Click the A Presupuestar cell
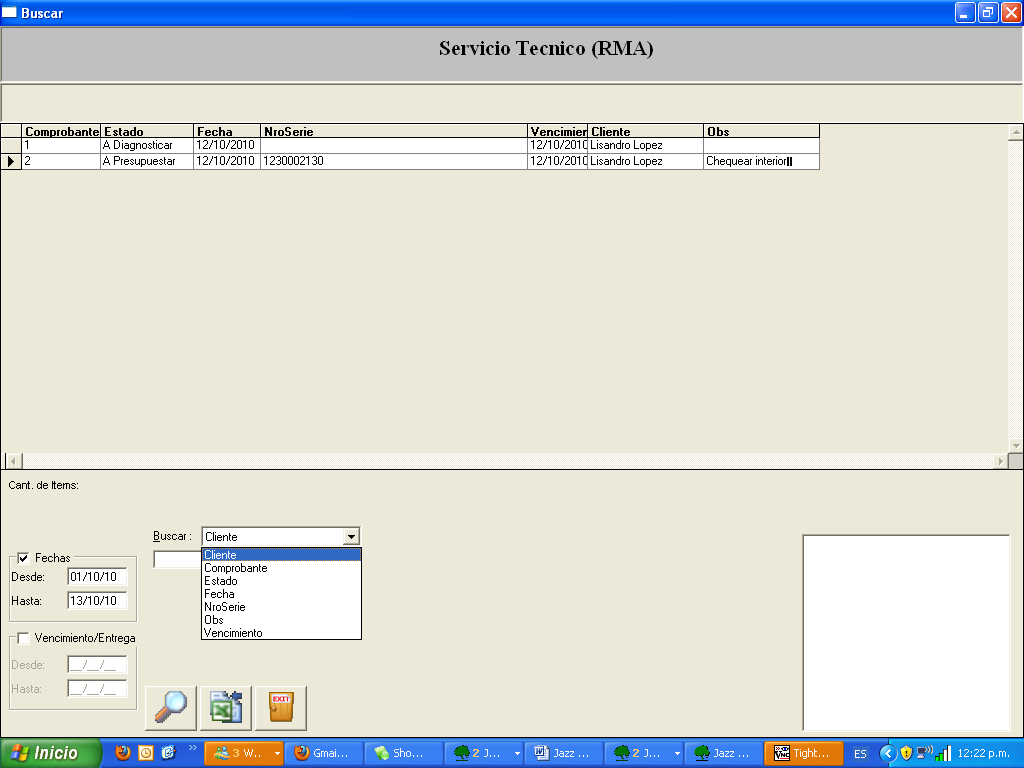 [x=147, y=161]
